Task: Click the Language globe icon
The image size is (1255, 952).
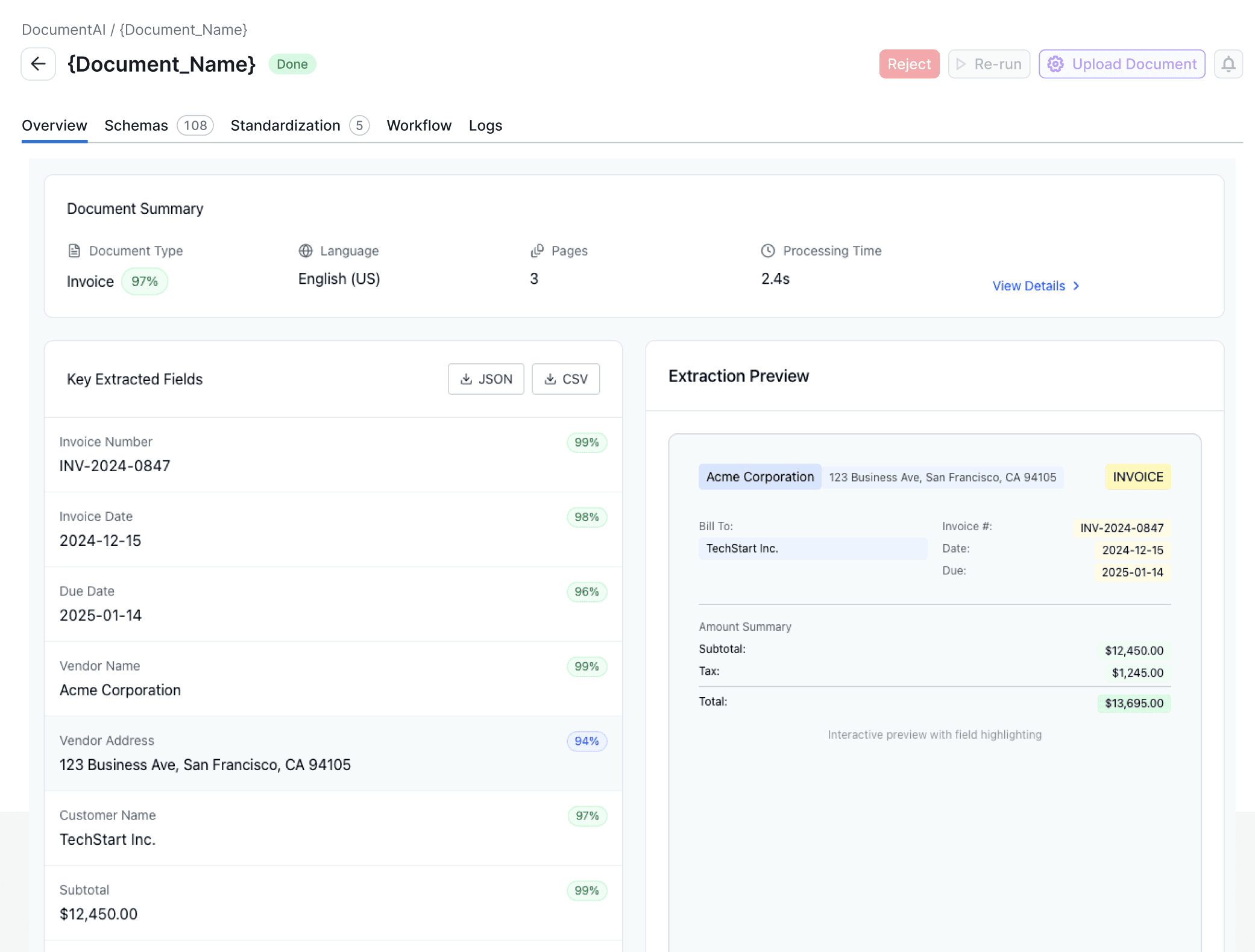Action: [306, 251]
